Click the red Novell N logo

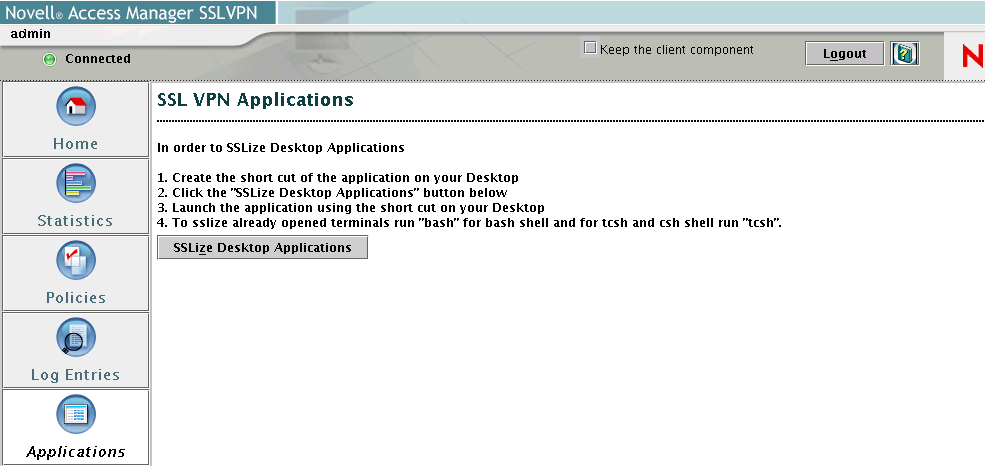973,57
